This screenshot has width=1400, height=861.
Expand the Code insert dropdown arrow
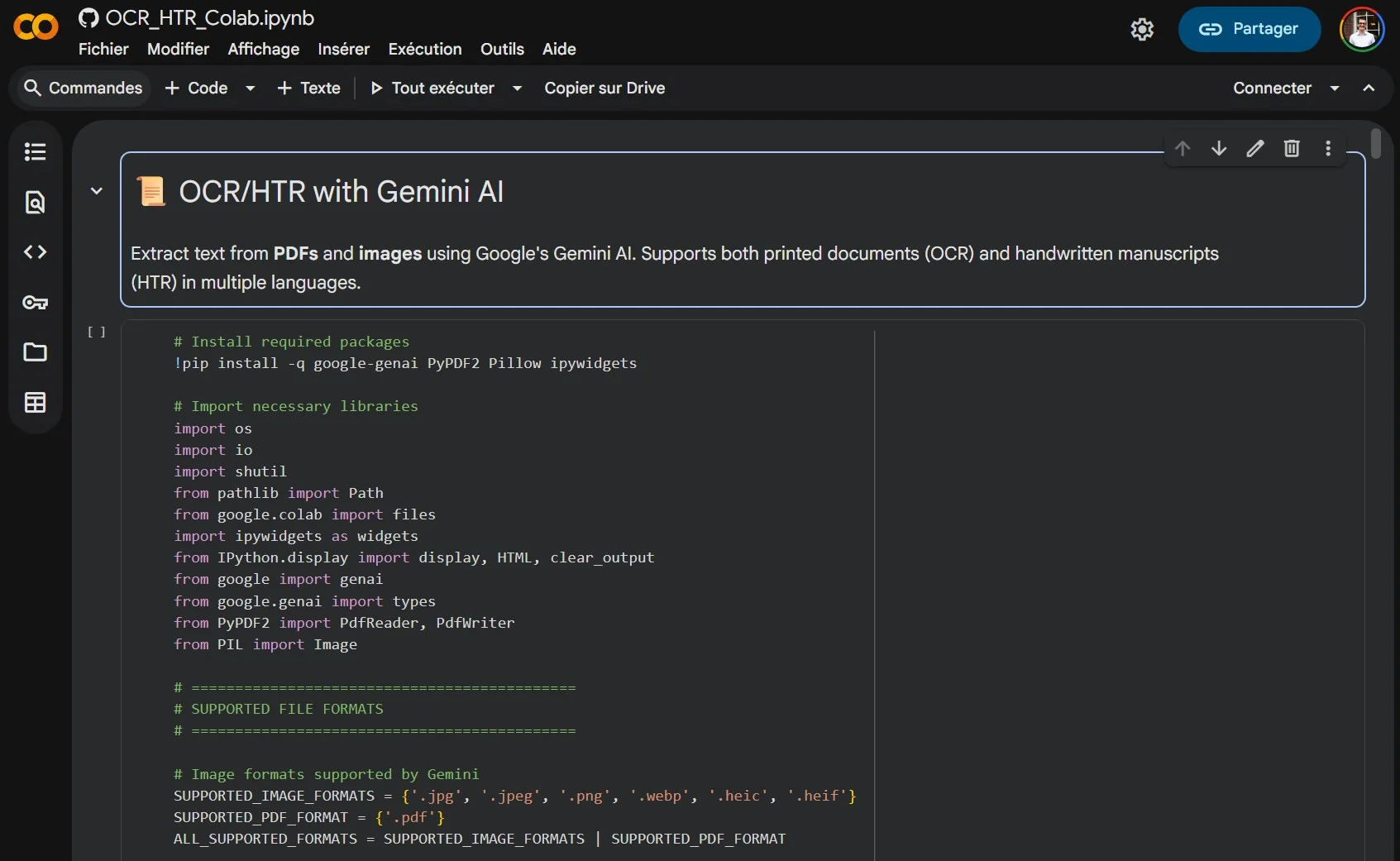250,88
